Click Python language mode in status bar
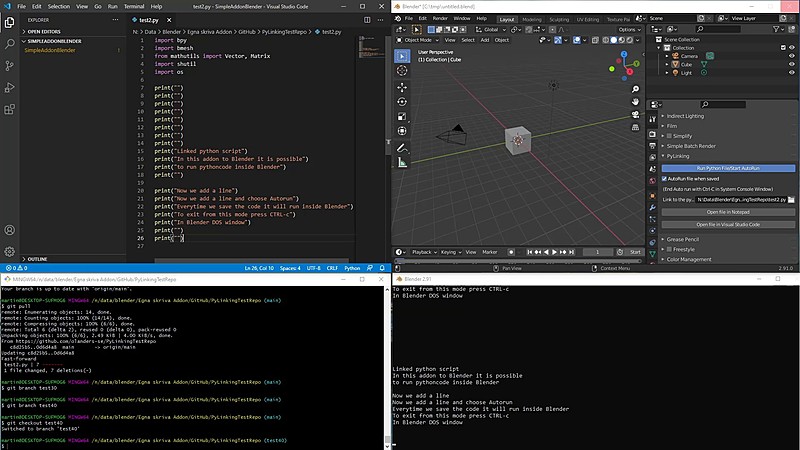This screenshot has width=800, height=450. tap(352, 268)
